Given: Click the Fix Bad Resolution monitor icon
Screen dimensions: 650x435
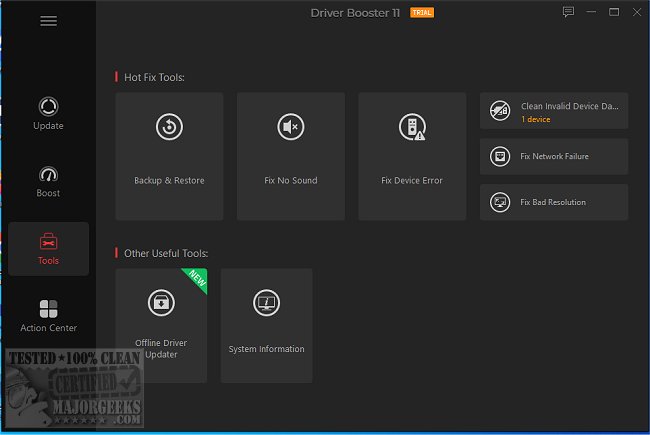Looking at the screenshot, I should click(500, 202).
